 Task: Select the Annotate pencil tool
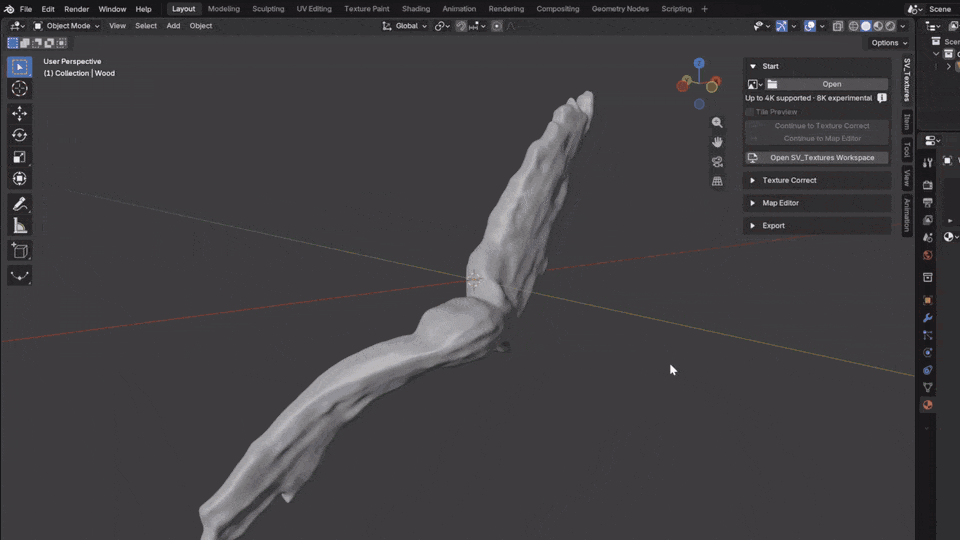pyautogui.click(x=20, y=204)
